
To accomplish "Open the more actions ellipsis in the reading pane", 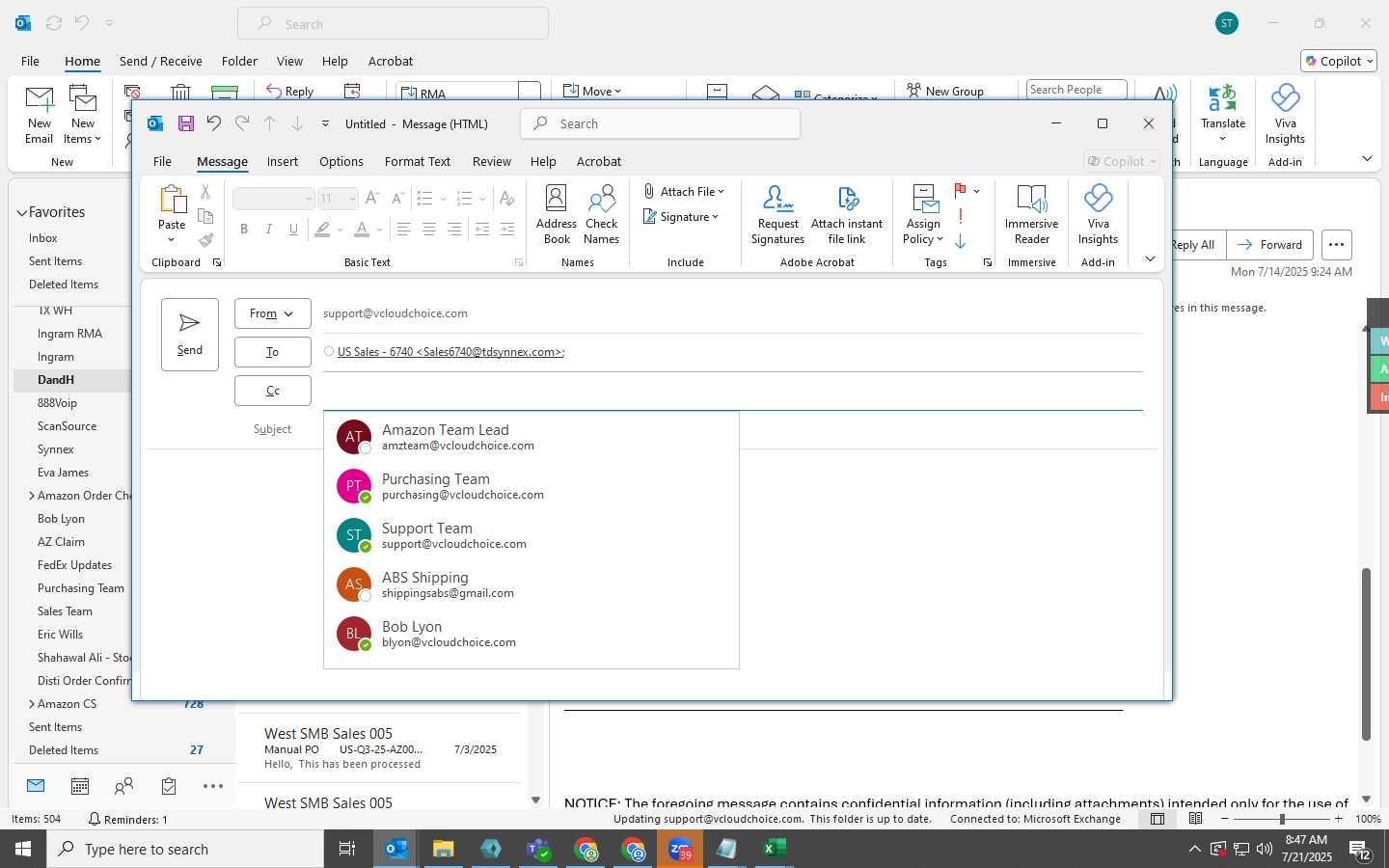I will (x=1337, y=245).
